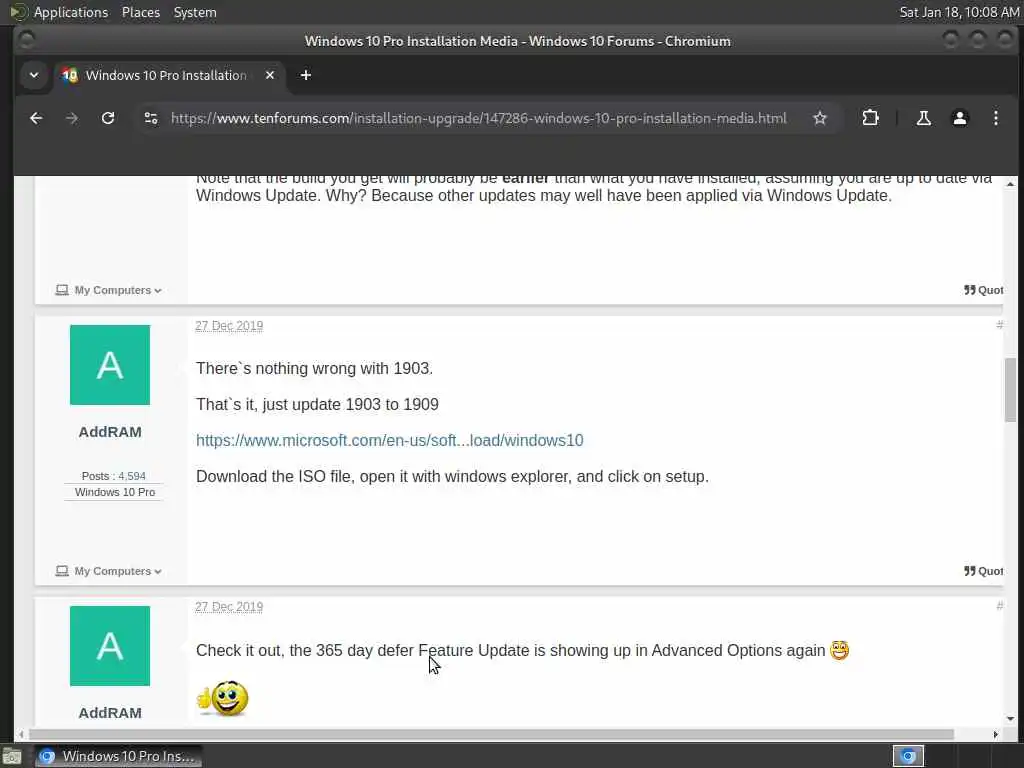Click the scroll down arrow on page scrollbar
Image resolution: width=1024 pixels, height=768 pixels.
(1010, 719)
